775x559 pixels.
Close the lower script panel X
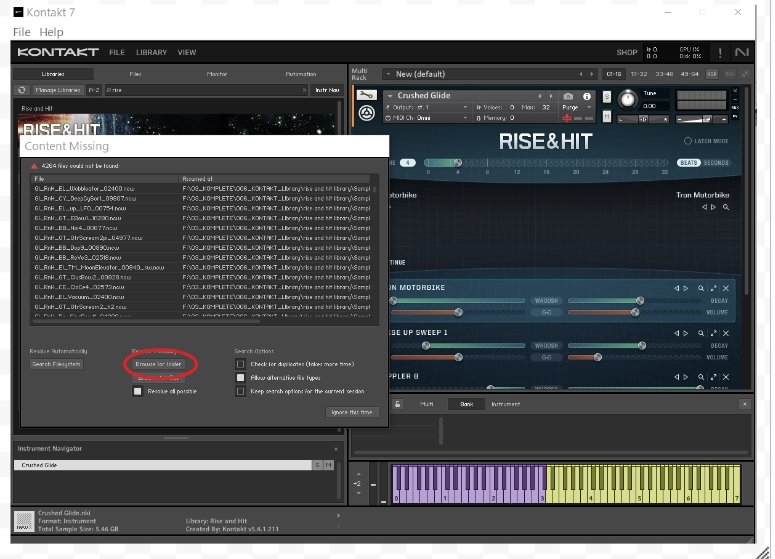point(745,404)
